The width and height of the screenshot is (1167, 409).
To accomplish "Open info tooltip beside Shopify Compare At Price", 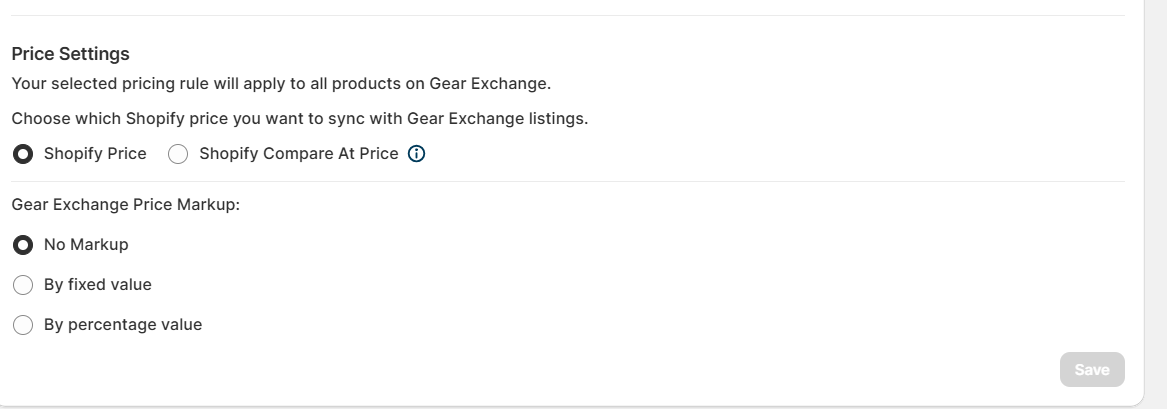I will [417, 154].
